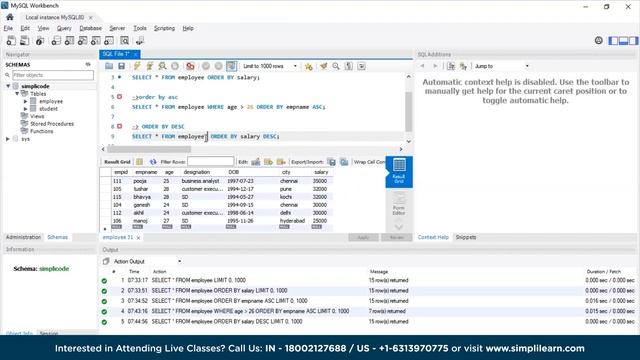Click the create new table icon

coord(69,41)
